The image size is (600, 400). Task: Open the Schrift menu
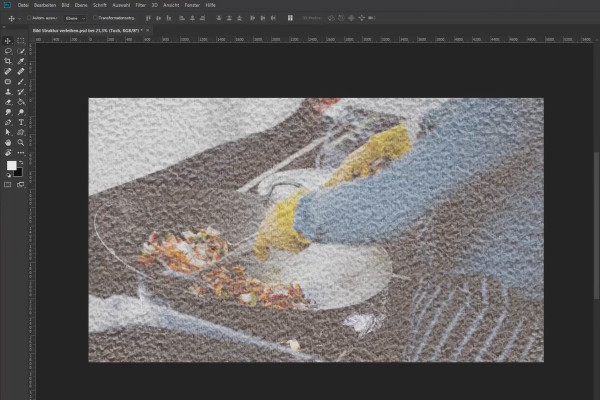pos(100,5)
